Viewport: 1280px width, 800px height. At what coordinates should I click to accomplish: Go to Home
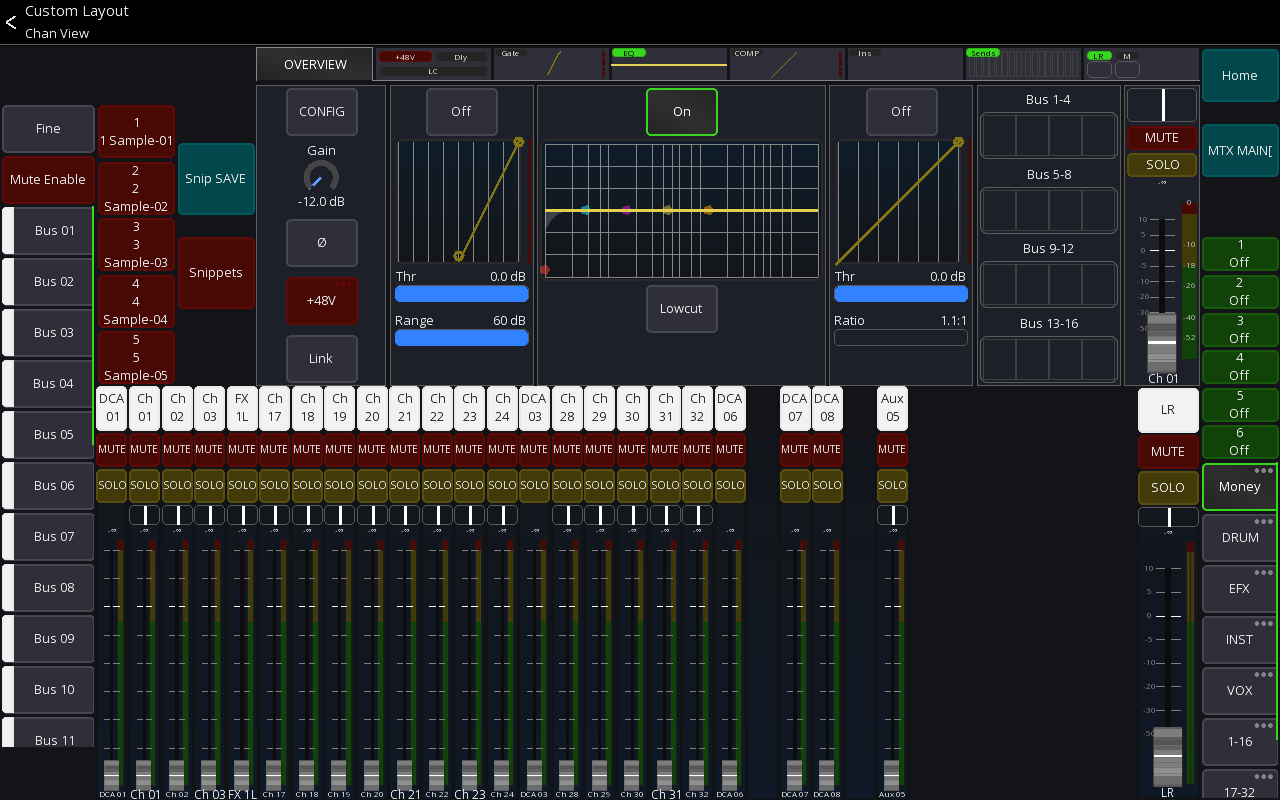(x=1239, y=75)
